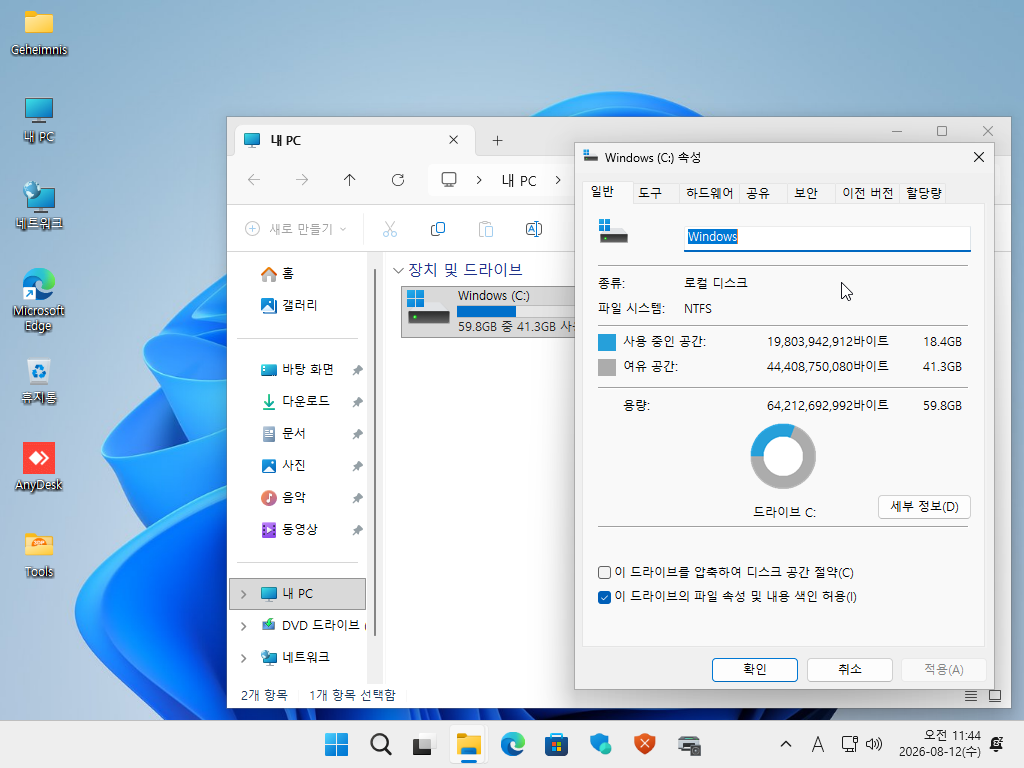This screenshot has height=768, width=1024.
Task: Switch to the 이전 버전 tab
Action: tap(867, 193)
